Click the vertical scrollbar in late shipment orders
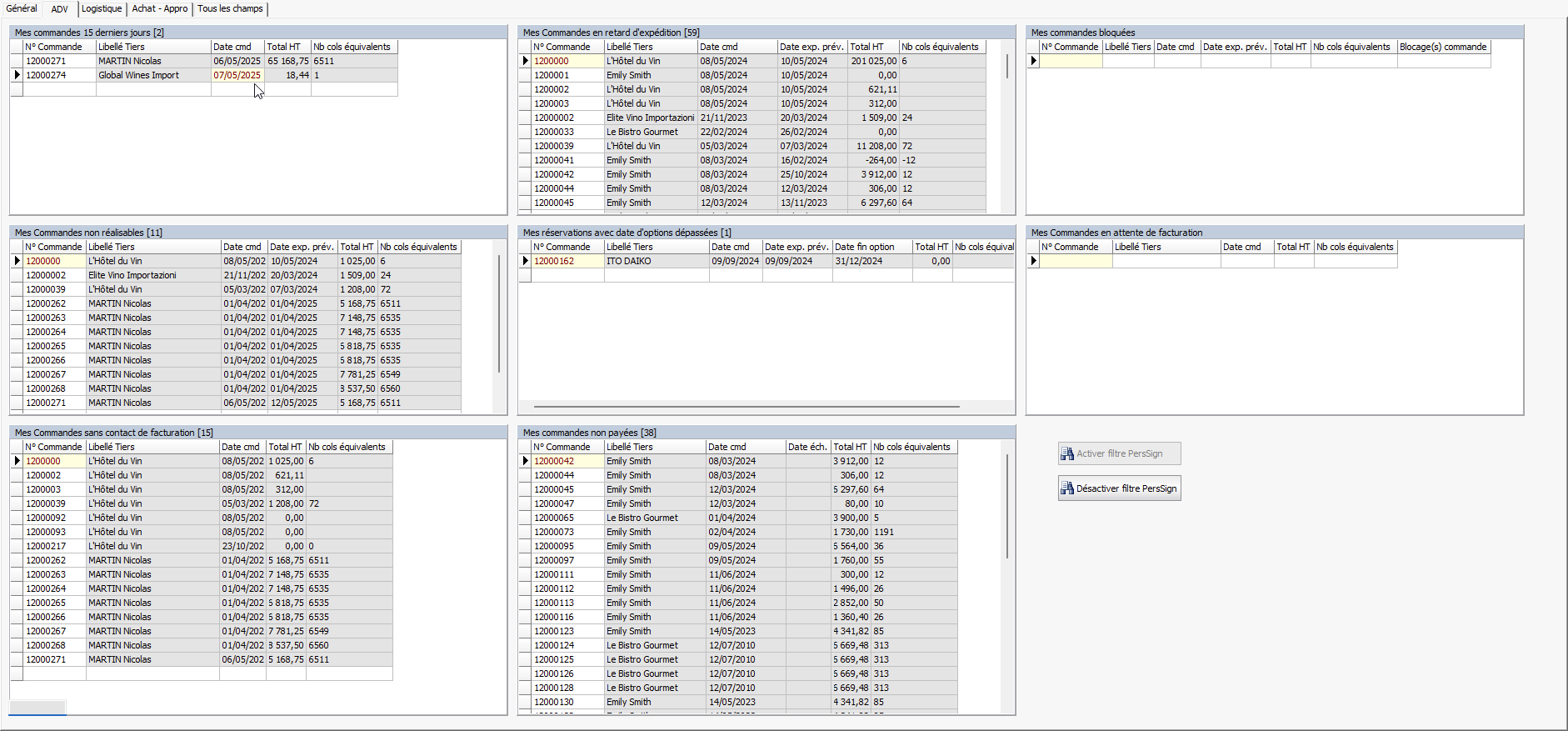 tap(1007, 67)
